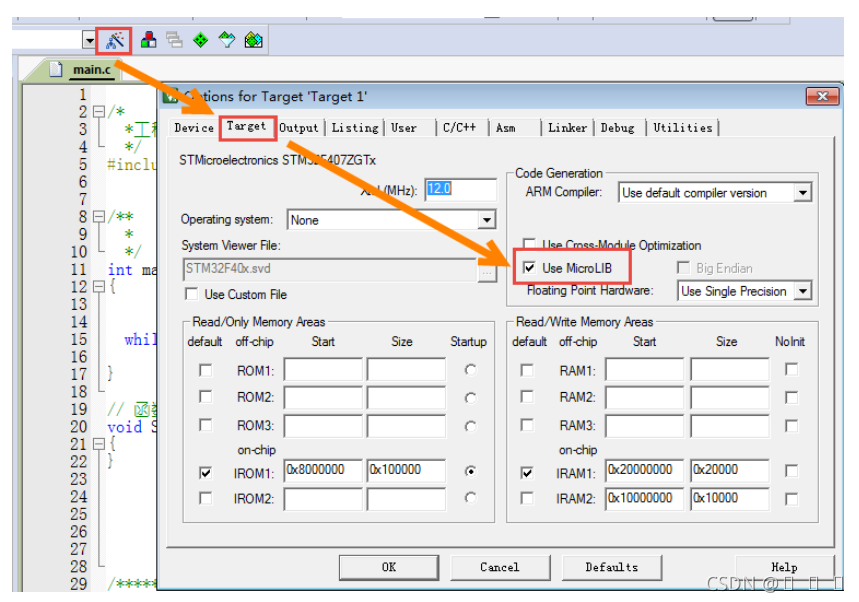
Task: Toggle the IROM1 default checkbox
Action: [x=205, y=472]
